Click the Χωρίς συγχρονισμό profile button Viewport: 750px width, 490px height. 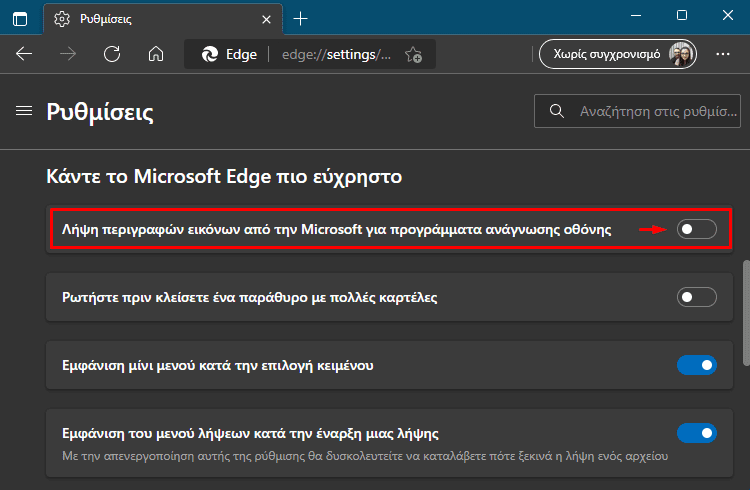click(x=618, y=54)
